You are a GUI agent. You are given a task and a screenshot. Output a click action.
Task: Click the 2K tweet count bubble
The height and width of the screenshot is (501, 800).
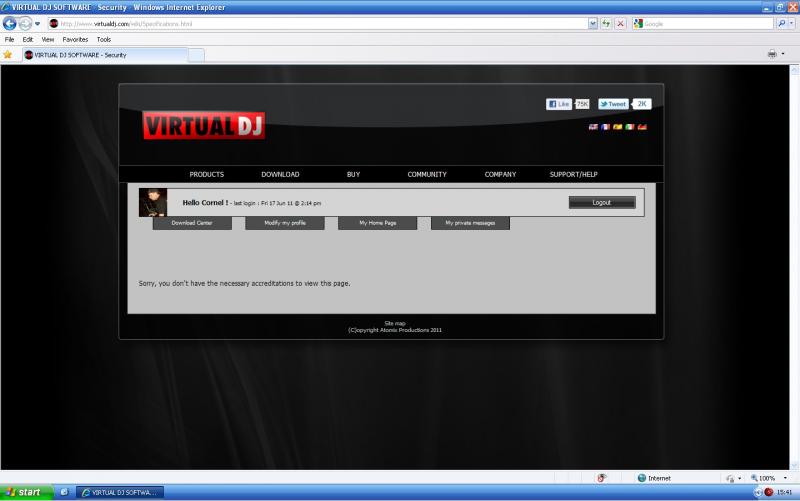coord(642,104)
